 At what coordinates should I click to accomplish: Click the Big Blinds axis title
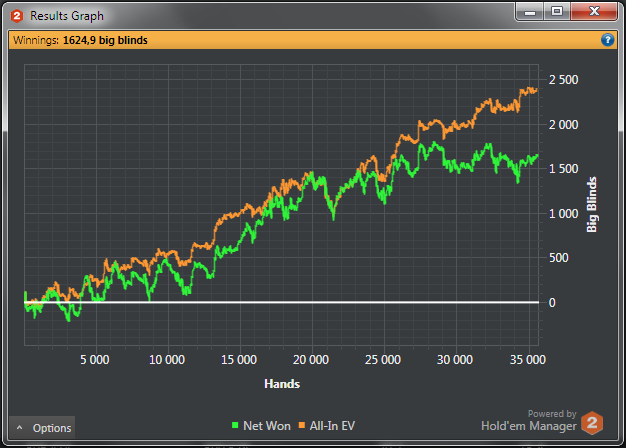coord(591,204)
